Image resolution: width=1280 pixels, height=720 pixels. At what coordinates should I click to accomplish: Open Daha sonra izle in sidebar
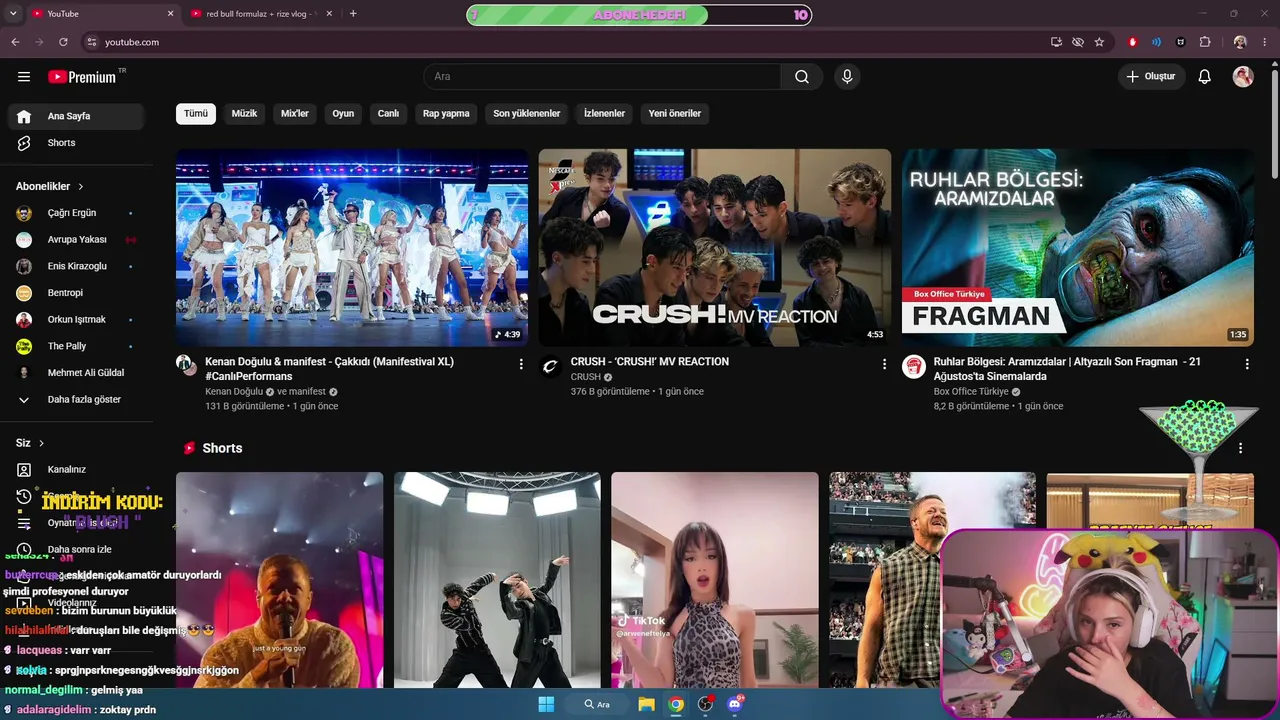pos(77,549)
